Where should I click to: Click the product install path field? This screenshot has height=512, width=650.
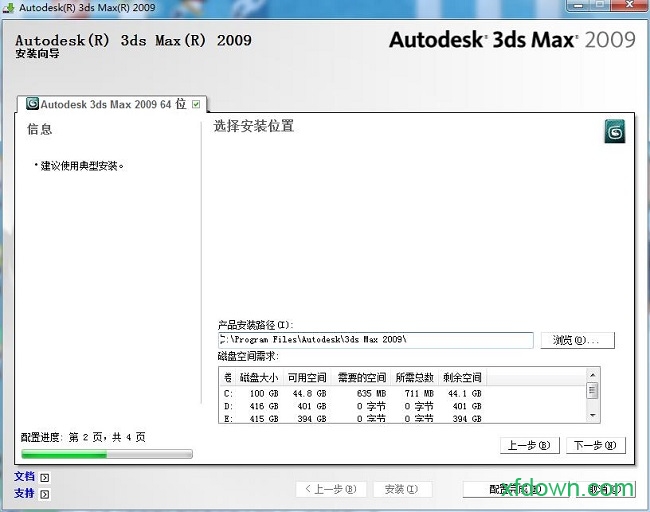(x=376, y=340)
